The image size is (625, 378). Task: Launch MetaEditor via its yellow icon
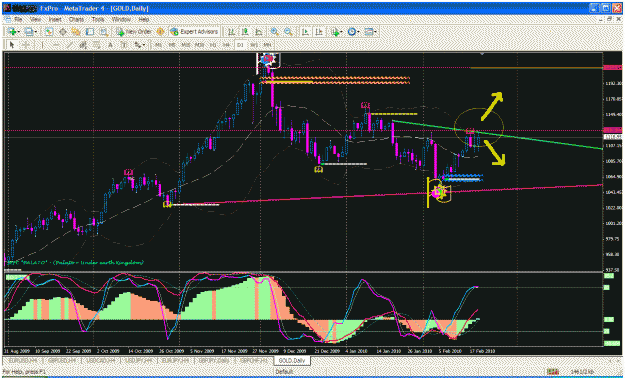[x=160, y=32]
